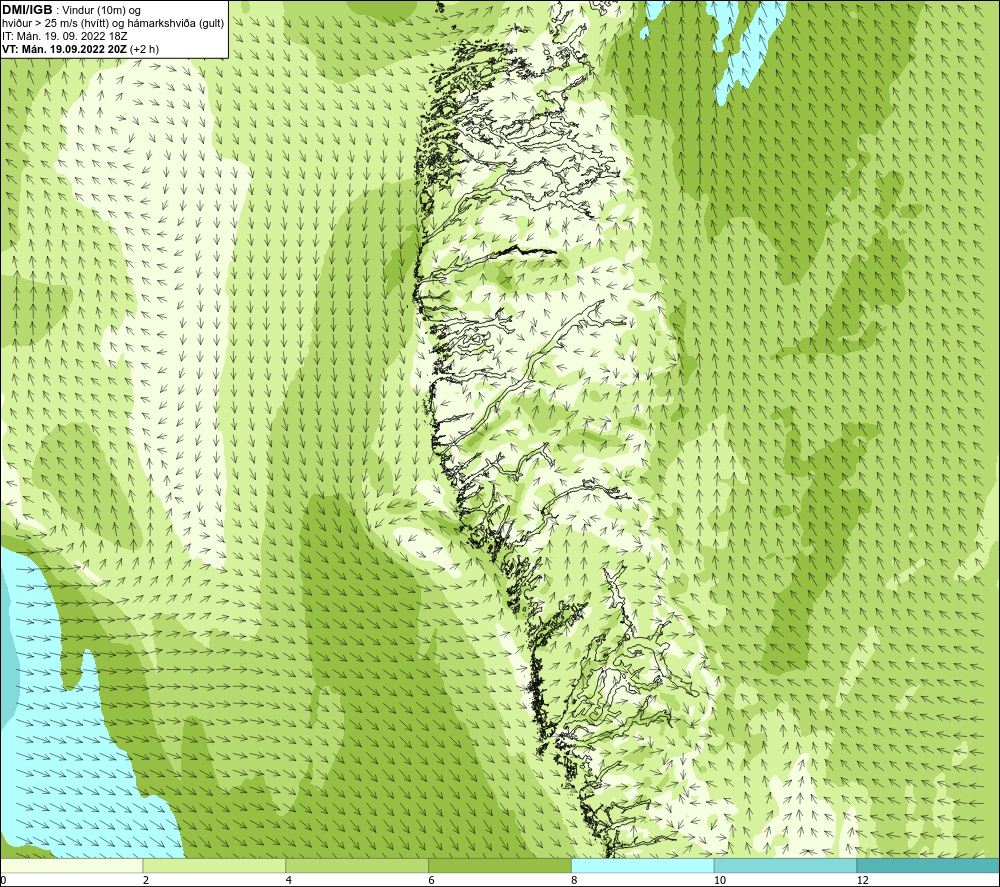The image size is (1000, 887).
Task: Pick the palest 0–2 m/s scale color
Action: [x=71, y=866]
